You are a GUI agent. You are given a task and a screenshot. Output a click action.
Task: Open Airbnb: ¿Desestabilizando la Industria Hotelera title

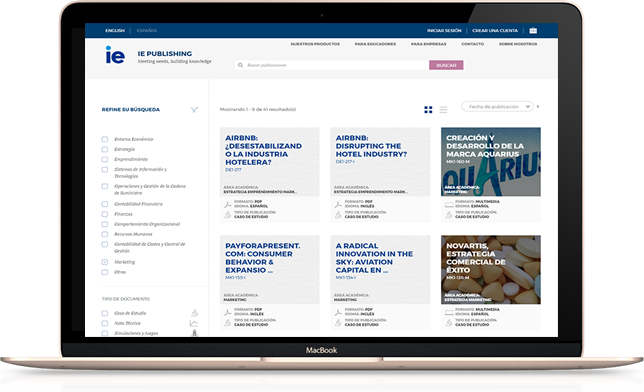[263, 150]
